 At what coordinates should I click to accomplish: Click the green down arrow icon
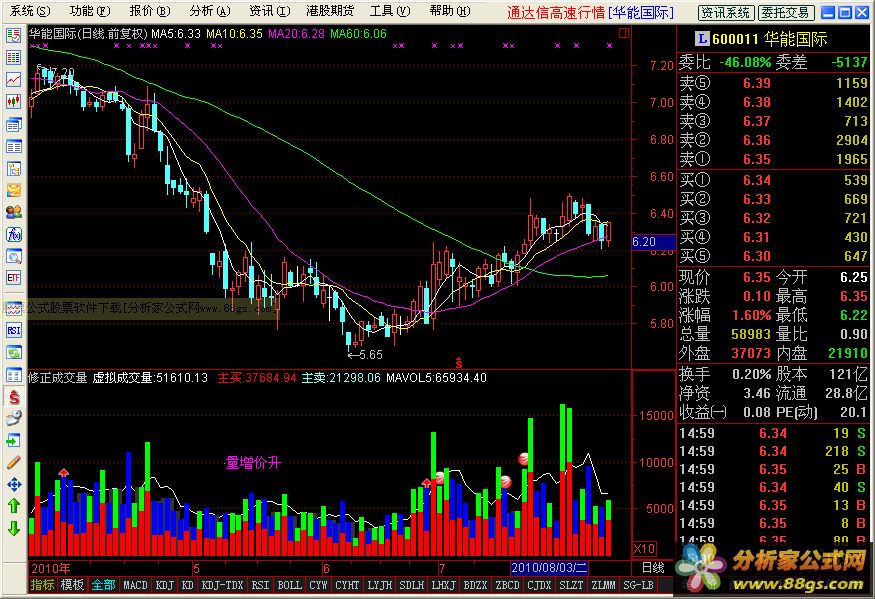[x=13, y=528]
